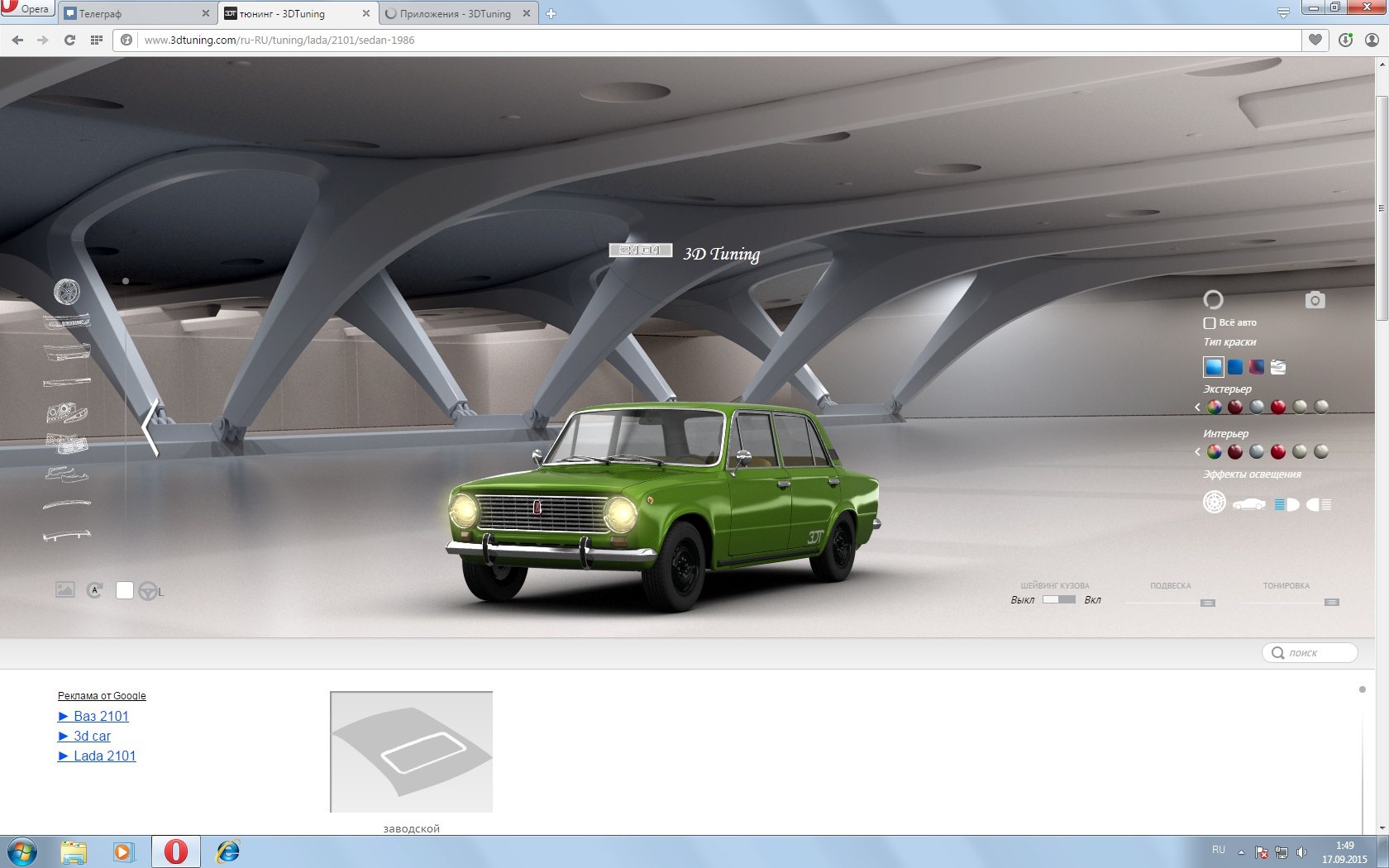Select the matte blue paint type
Viewport: 1389px width, 868px height.
(1235, 367)
